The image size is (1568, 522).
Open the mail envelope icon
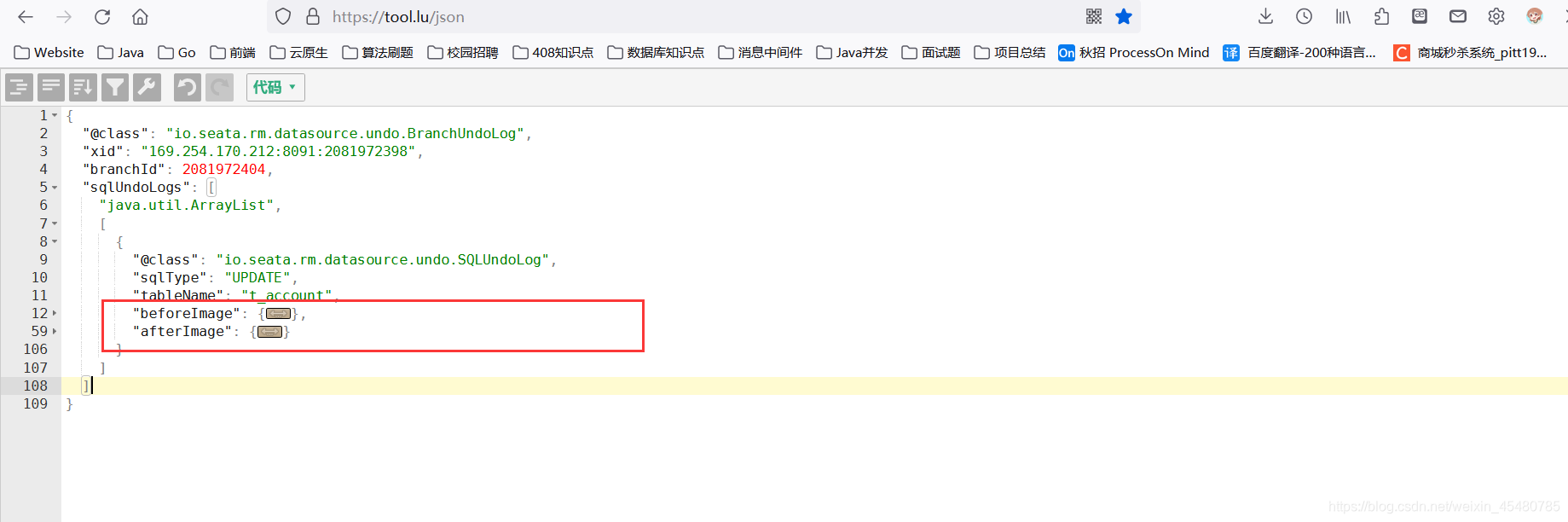coord(1458,16)
